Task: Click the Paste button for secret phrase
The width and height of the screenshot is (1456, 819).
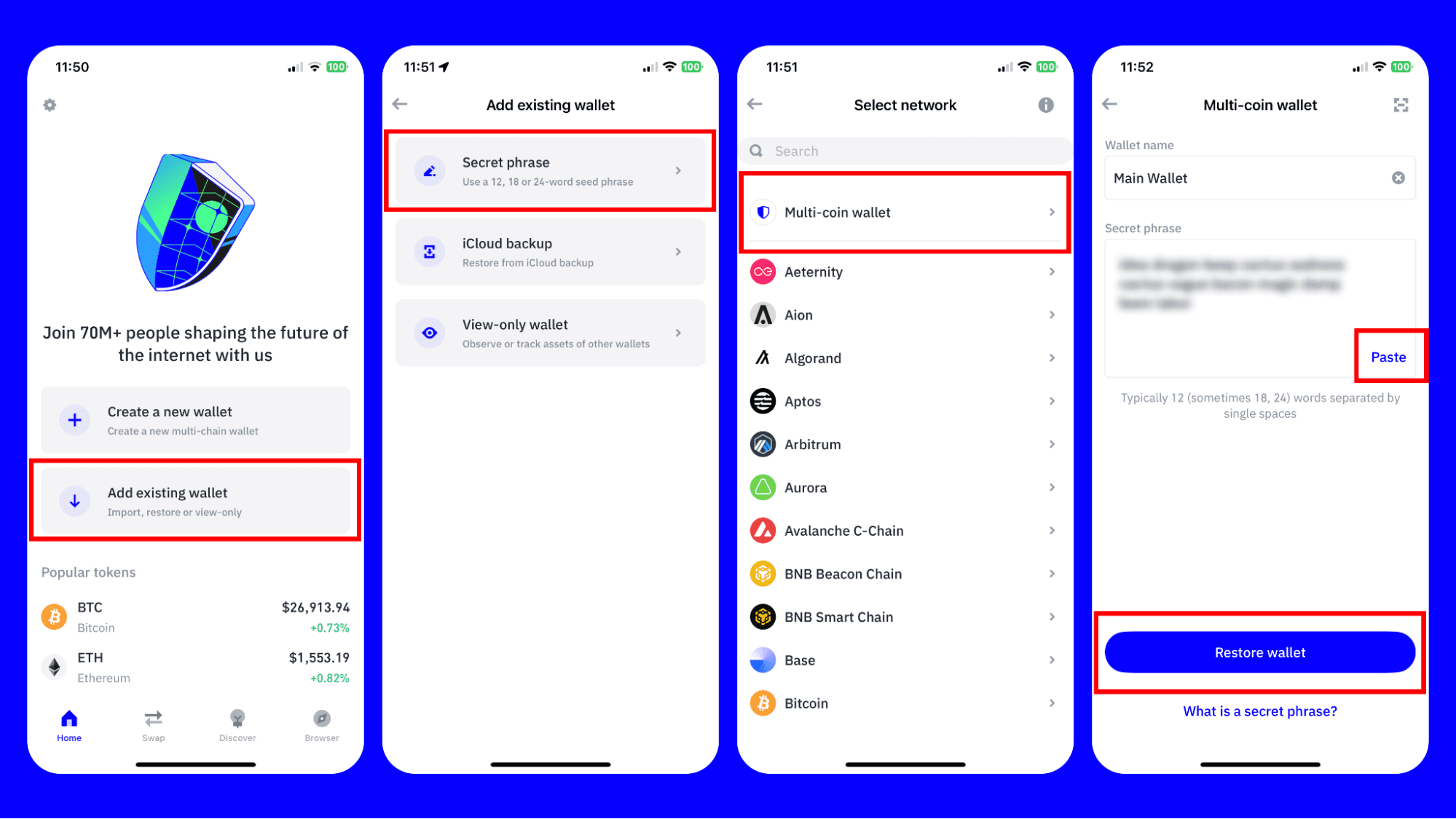Action: tap(1388, 357)
